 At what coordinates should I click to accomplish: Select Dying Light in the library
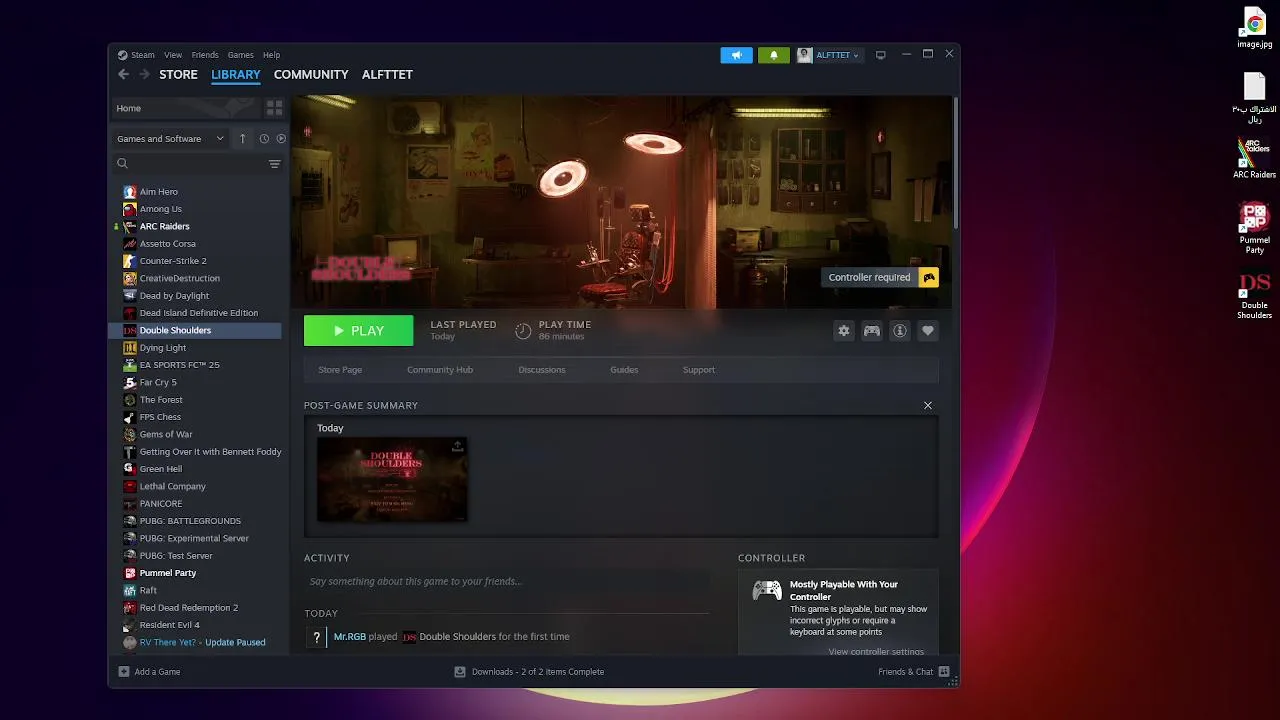click(163, 348)
